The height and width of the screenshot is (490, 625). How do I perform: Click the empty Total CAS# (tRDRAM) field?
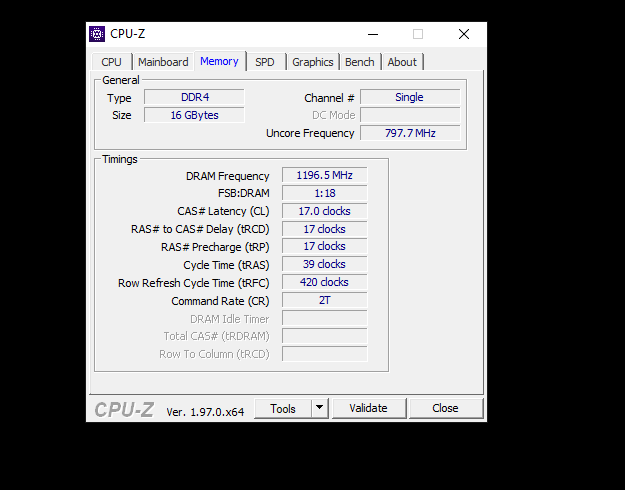pyautogui.click(x=324, y=336)
